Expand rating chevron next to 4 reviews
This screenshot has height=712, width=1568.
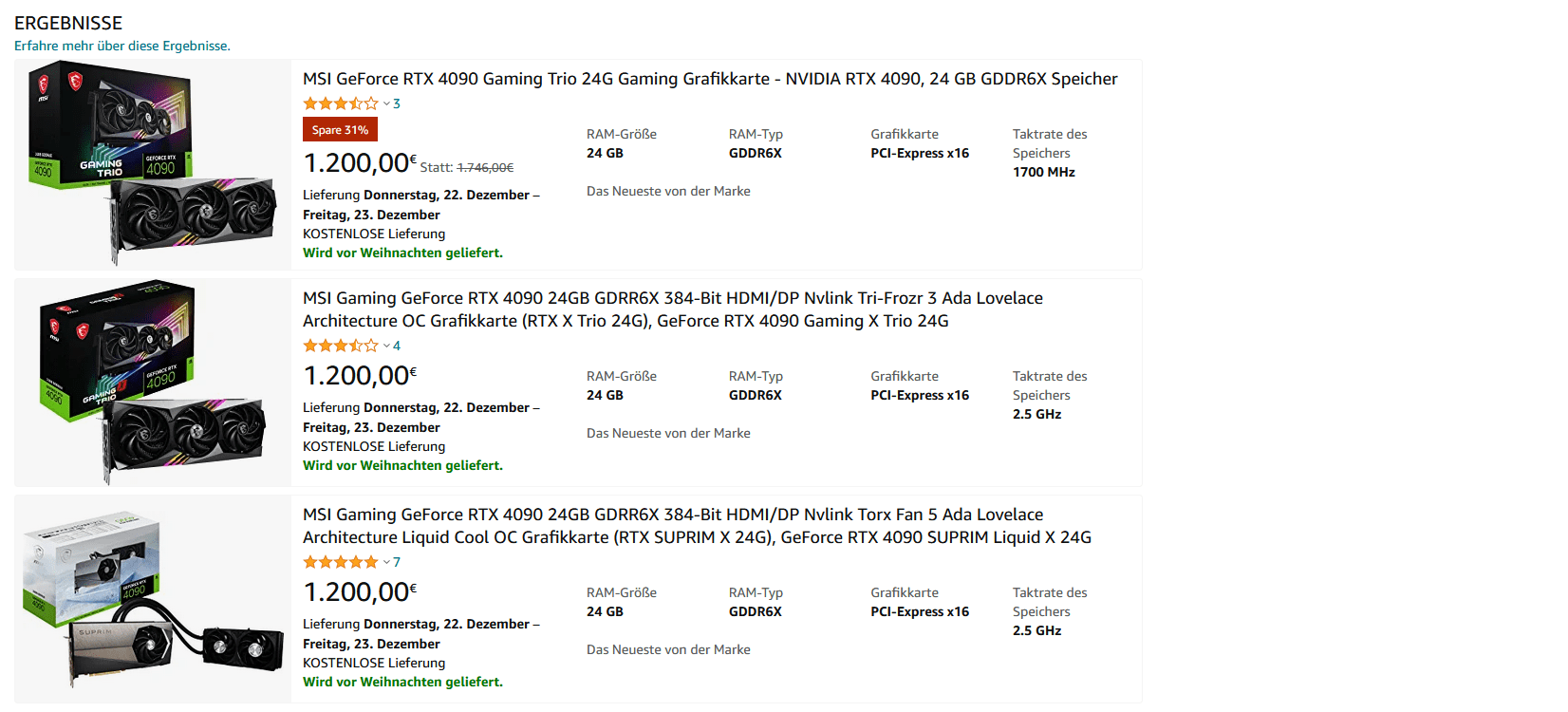coord(386,347)
